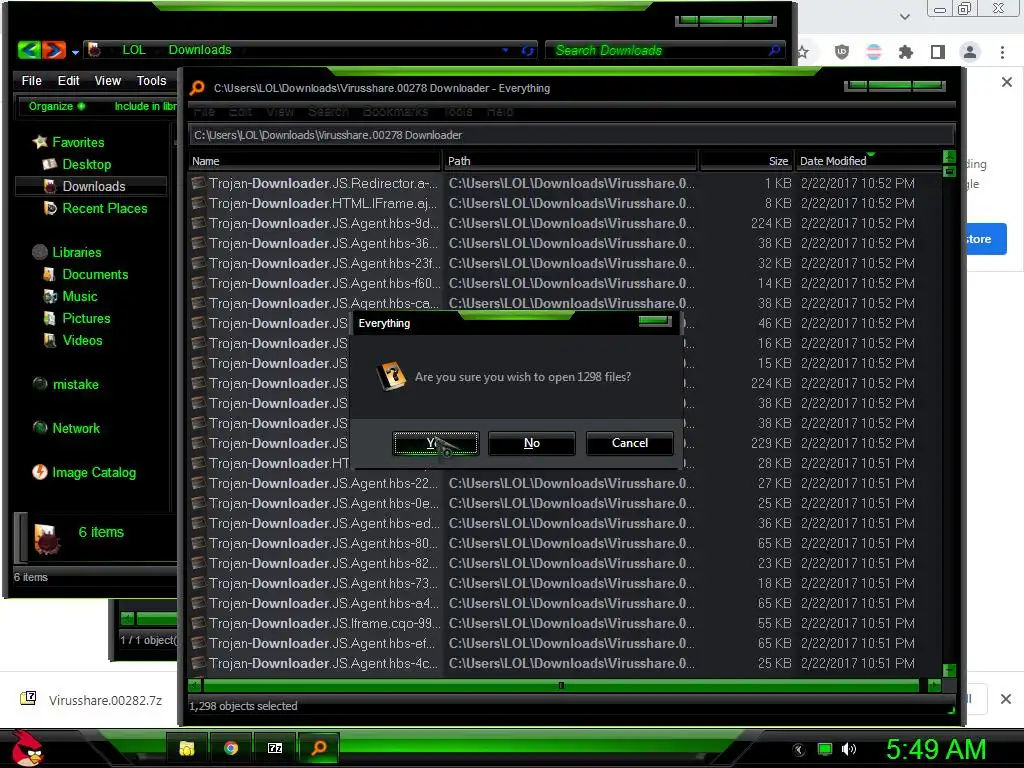Sort Everything results by Size column
This screenshot has height=768, width=1024.
tap(746, 161)
